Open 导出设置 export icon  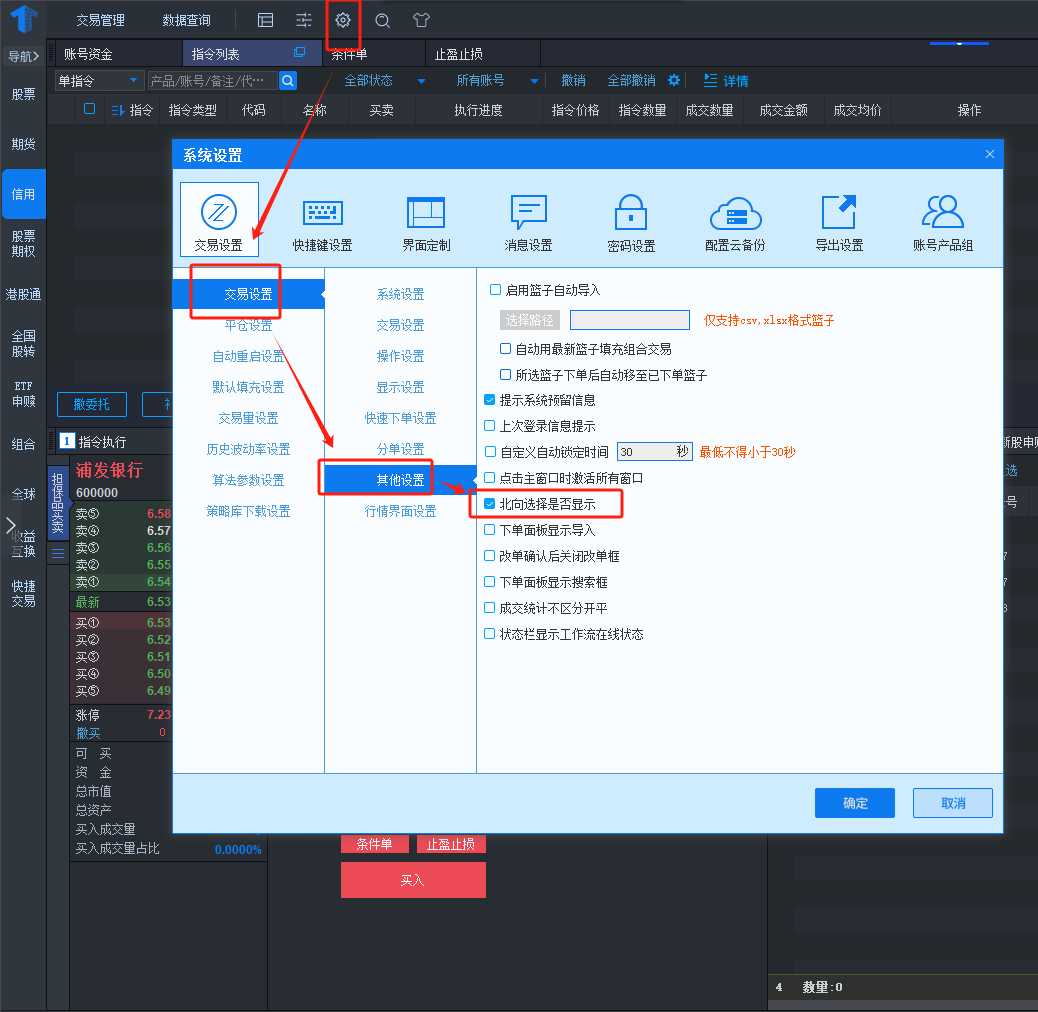(839, 224)
